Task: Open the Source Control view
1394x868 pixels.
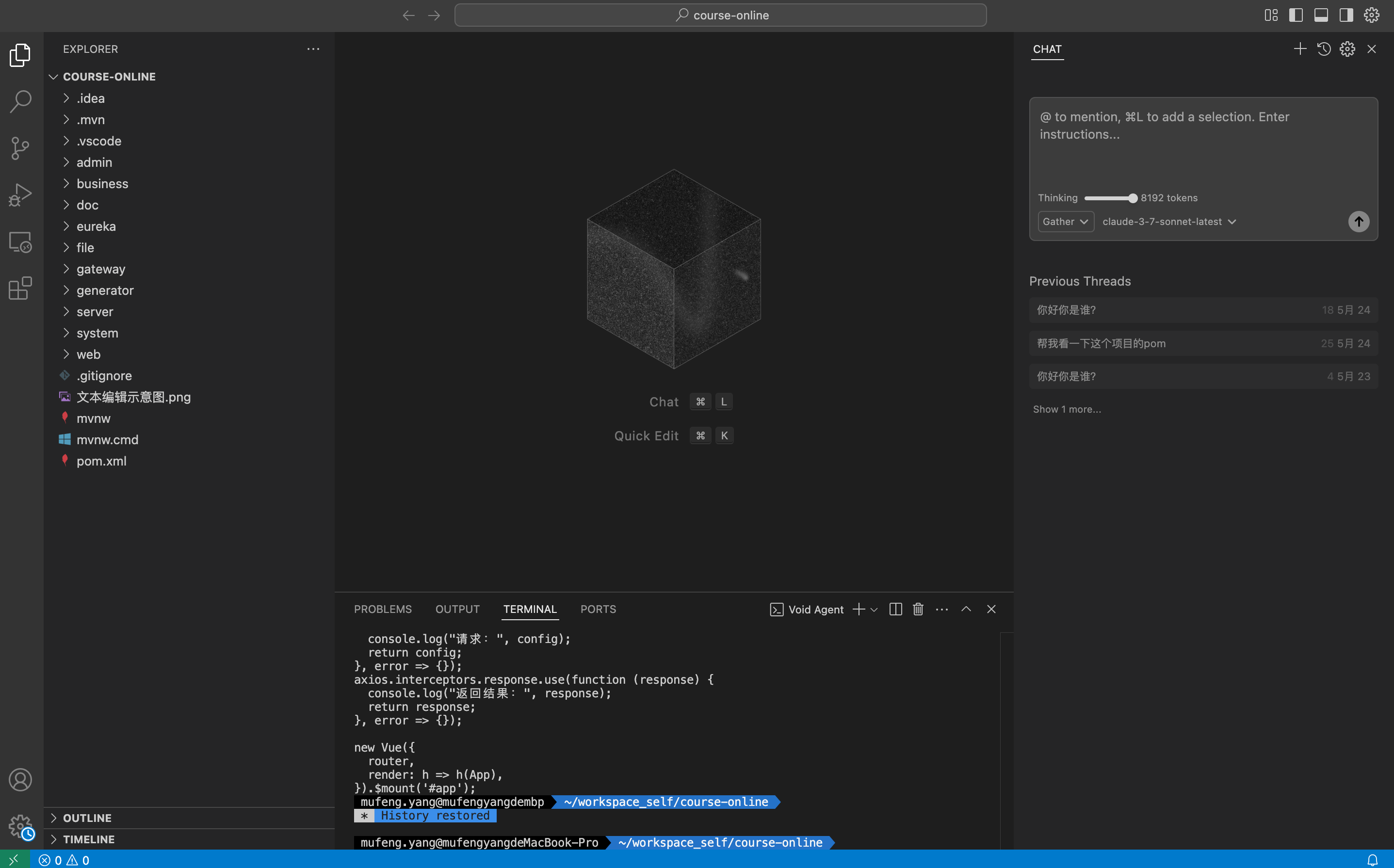Action: point(21,148)
